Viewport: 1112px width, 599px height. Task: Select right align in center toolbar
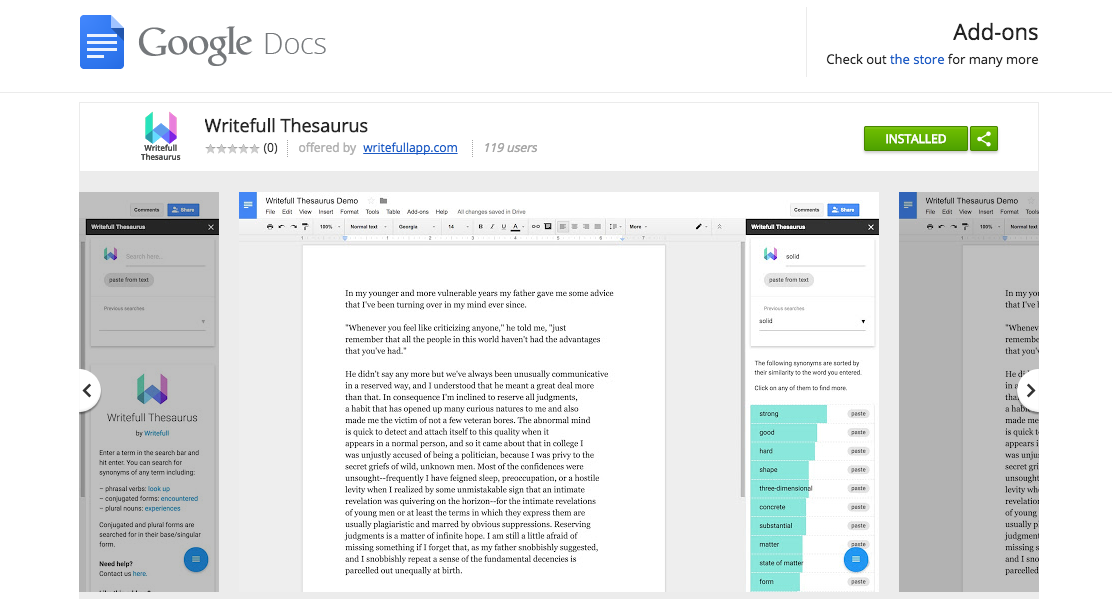pos(586,227)
